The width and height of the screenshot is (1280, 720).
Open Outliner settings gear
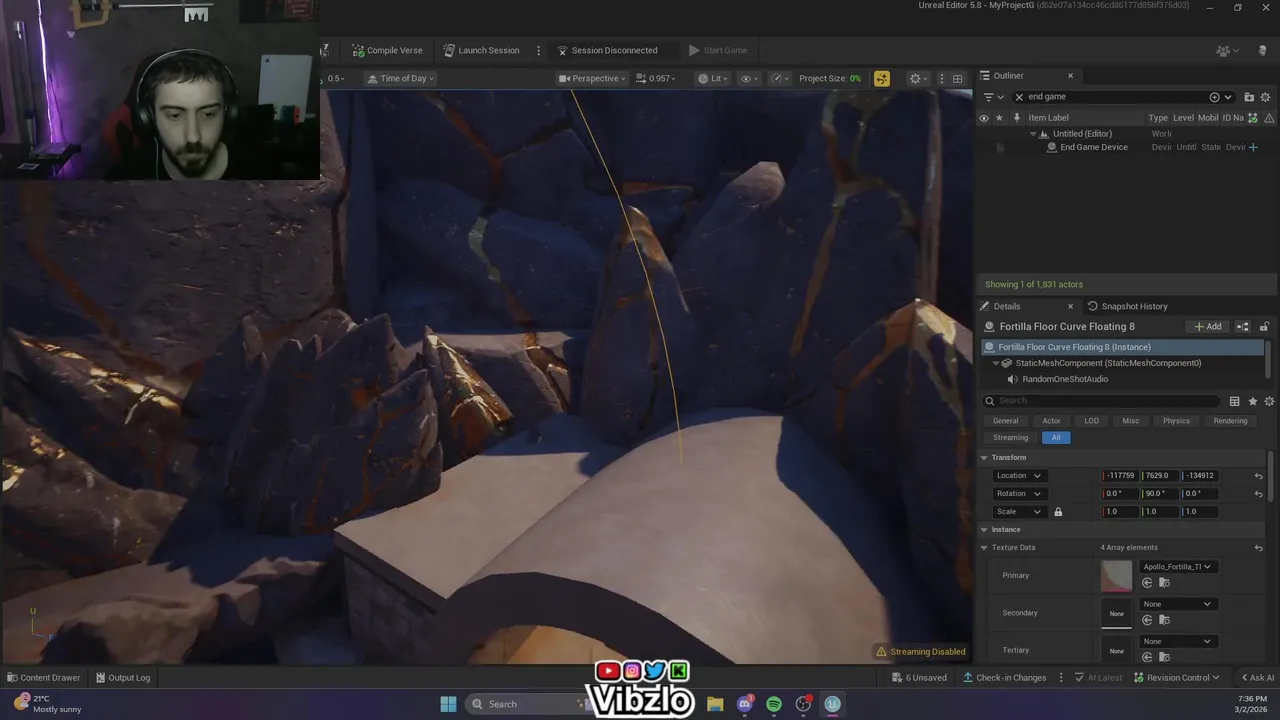(x=1265, y=97)
